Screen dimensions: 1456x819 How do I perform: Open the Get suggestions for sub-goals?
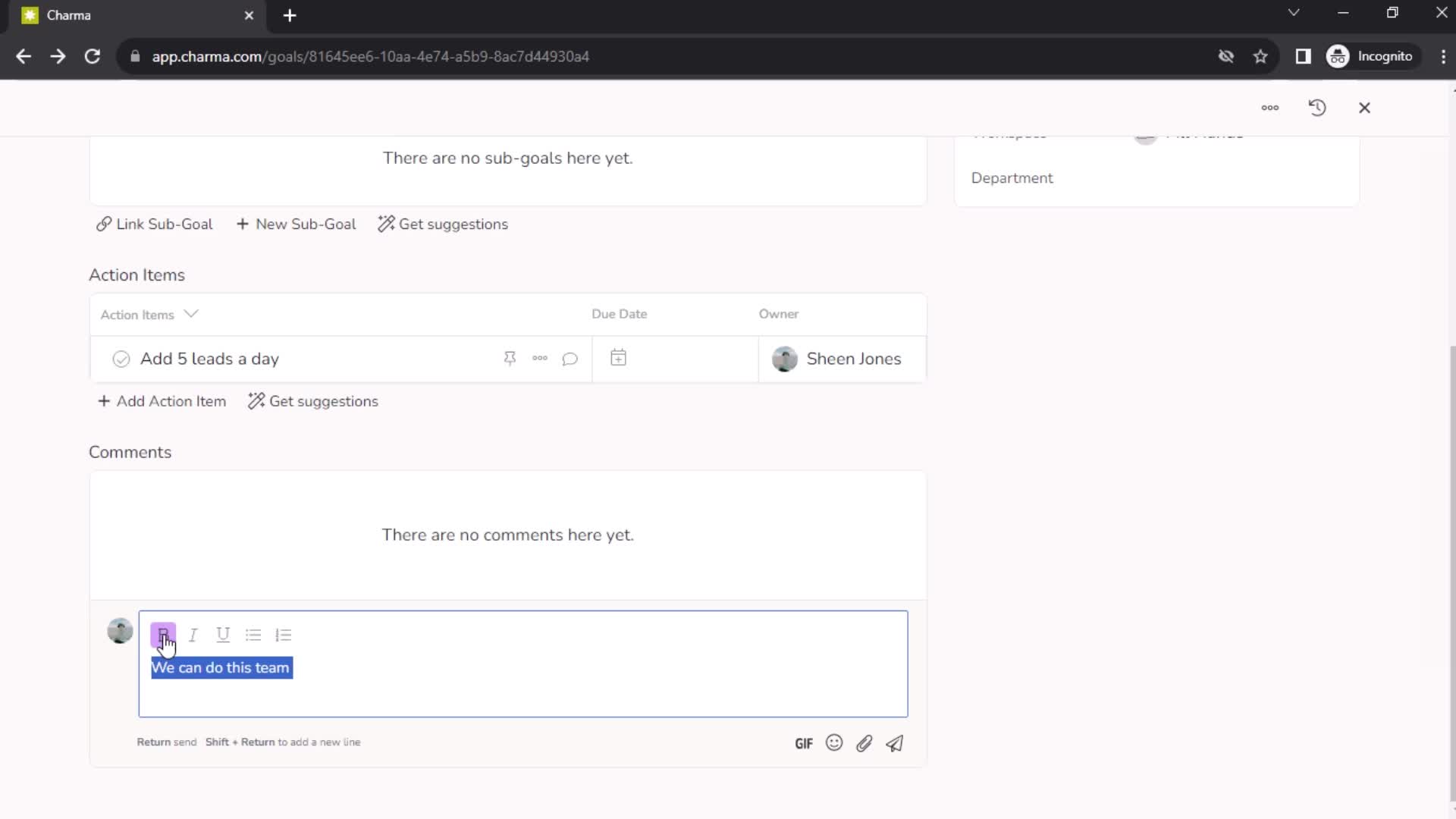(444, 224)
